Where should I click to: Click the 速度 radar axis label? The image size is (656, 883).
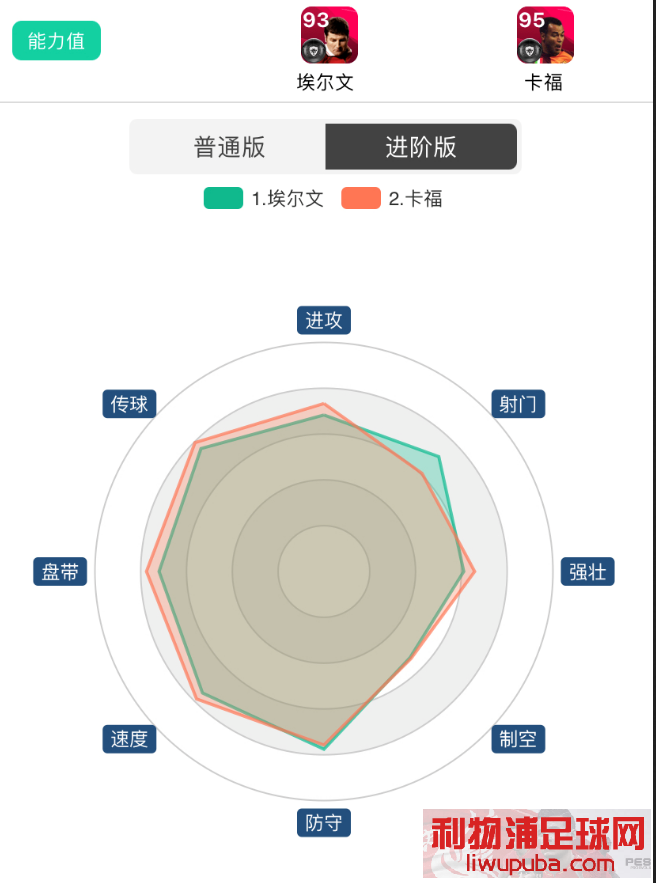(129, 739)
